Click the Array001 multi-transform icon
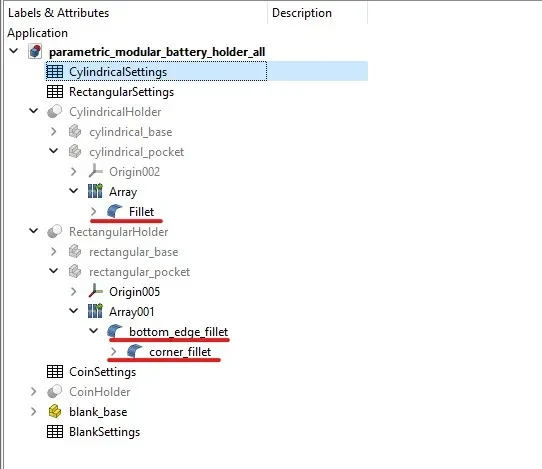This screenshot has height=469, width=542. [95, 311]
